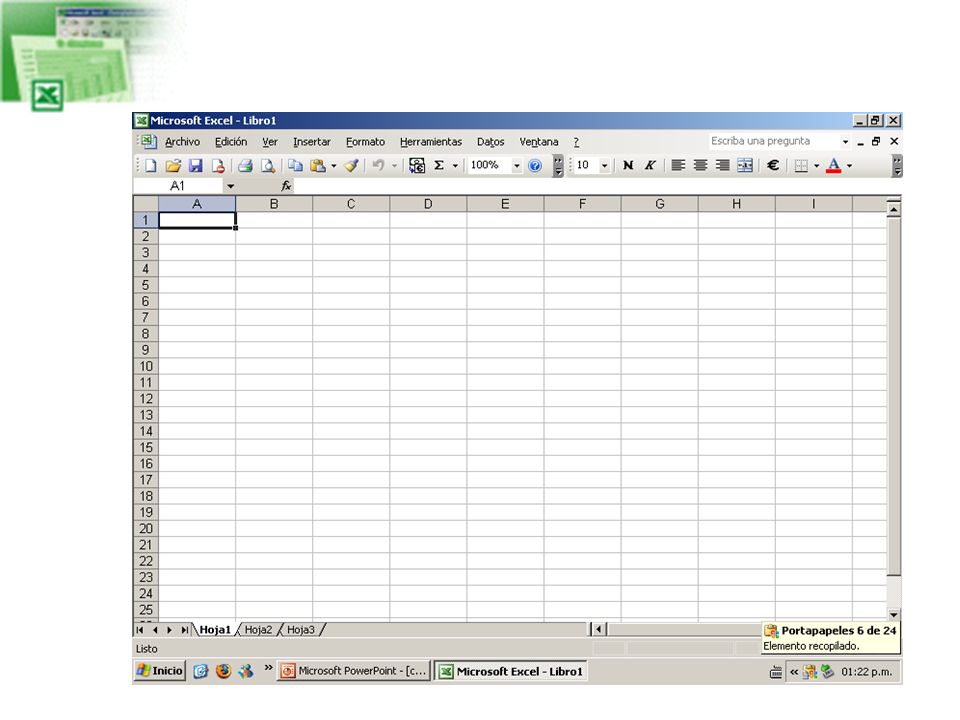Expand the 'Escriba una pregunta' dropdown arrow
Screen dimensions: 960x720
(x=846, y=141)
